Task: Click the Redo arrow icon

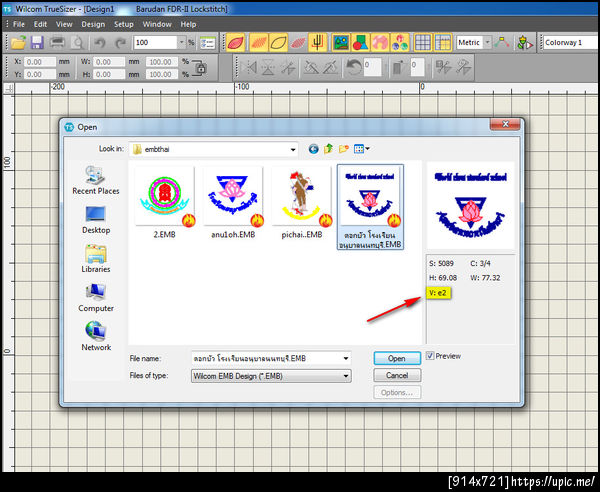Action: (120, 42)
